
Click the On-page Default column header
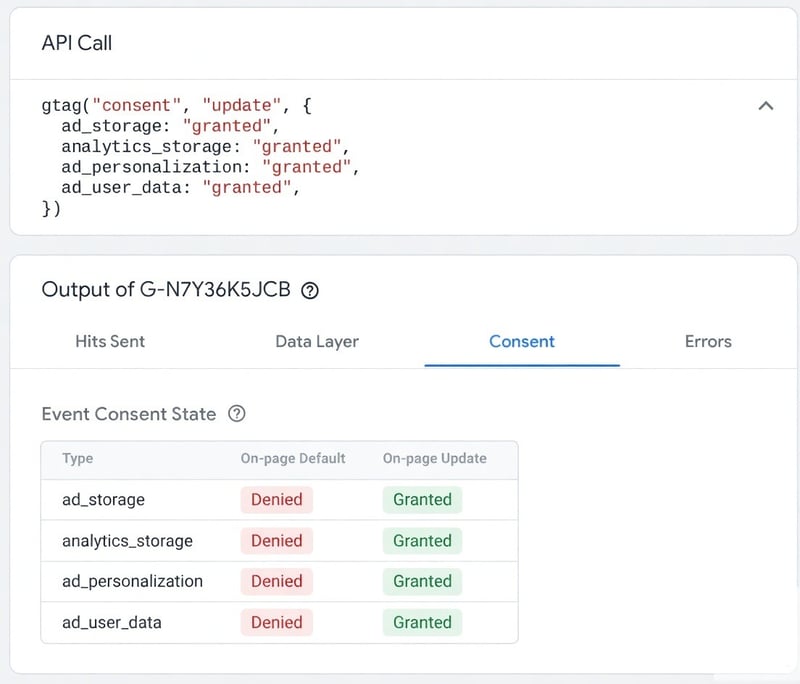pyautogui.click(x=293, y=458)
